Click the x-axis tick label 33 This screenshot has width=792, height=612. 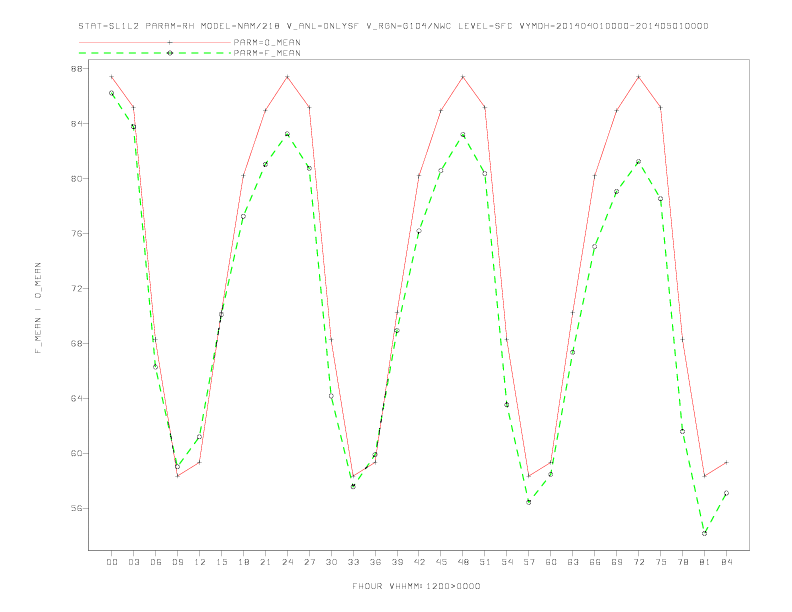click(x=353, y=562)
